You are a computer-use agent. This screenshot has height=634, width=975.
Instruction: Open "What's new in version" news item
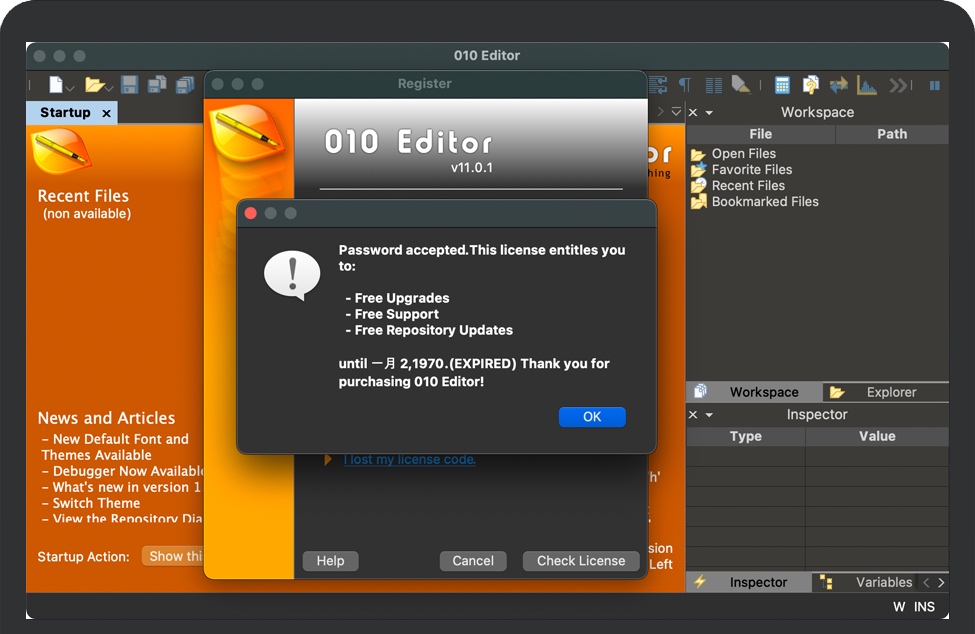(x=122, y=487)
